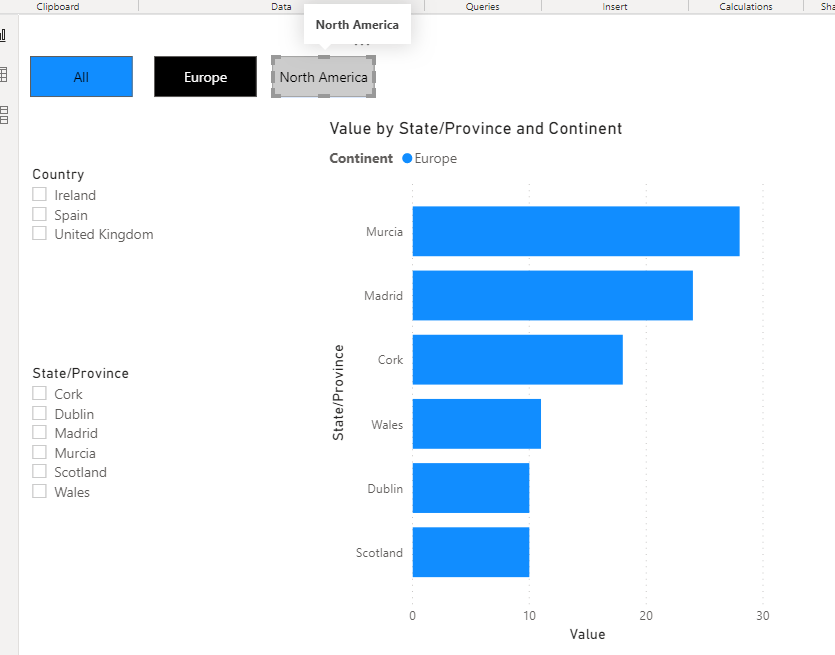
Task: Enable the Wales slicer checkbox
Action: 40,491
